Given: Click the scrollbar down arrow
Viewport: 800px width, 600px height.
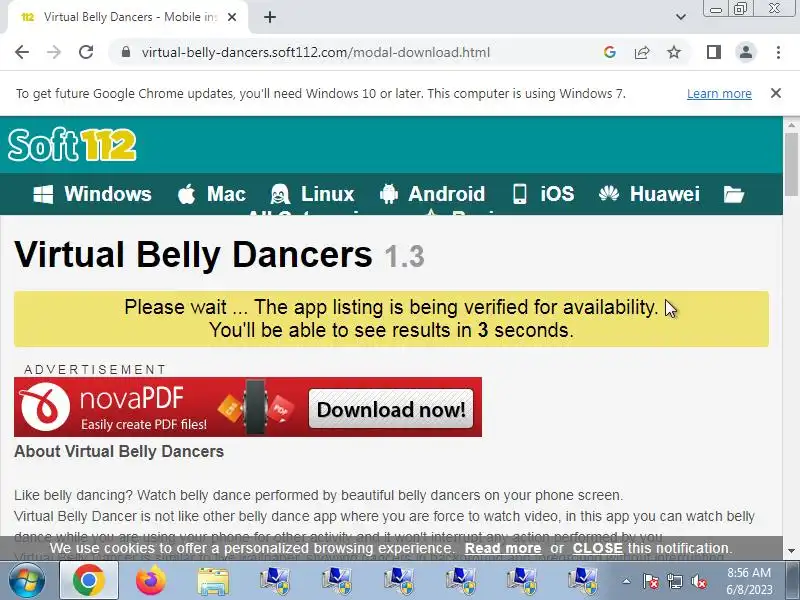Looking at the screenshot, I should 791,552.
